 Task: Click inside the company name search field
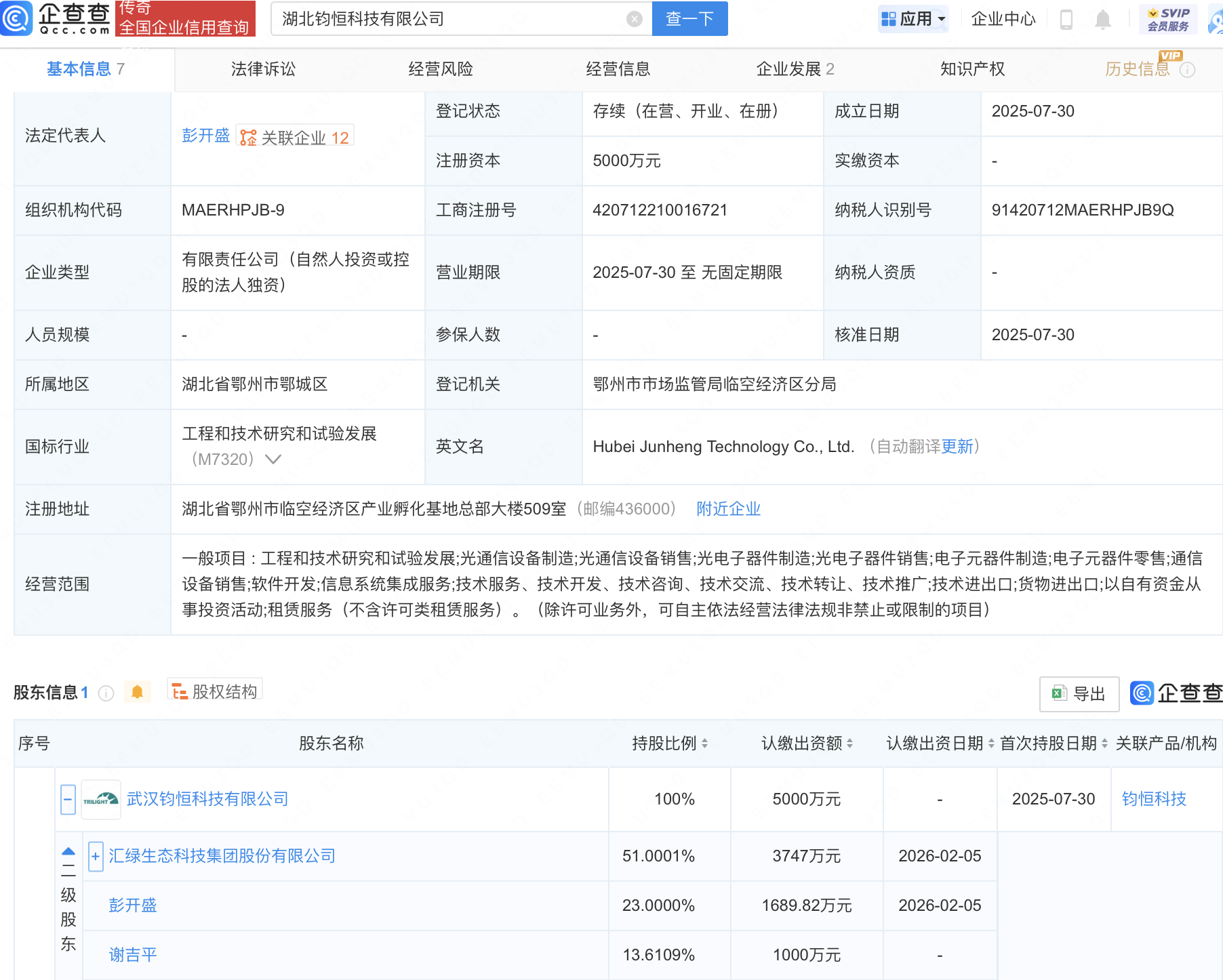coord(441,18)
